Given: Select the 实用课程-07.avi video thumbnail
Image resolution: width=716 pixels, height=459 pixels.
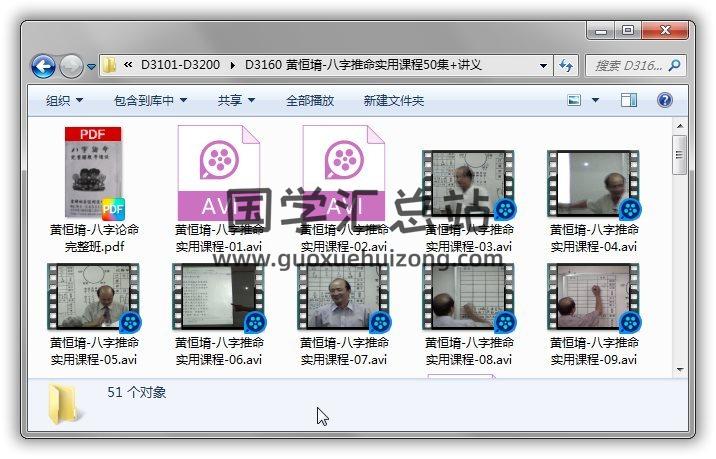Looking at the screenshot, I should point(344,297).
